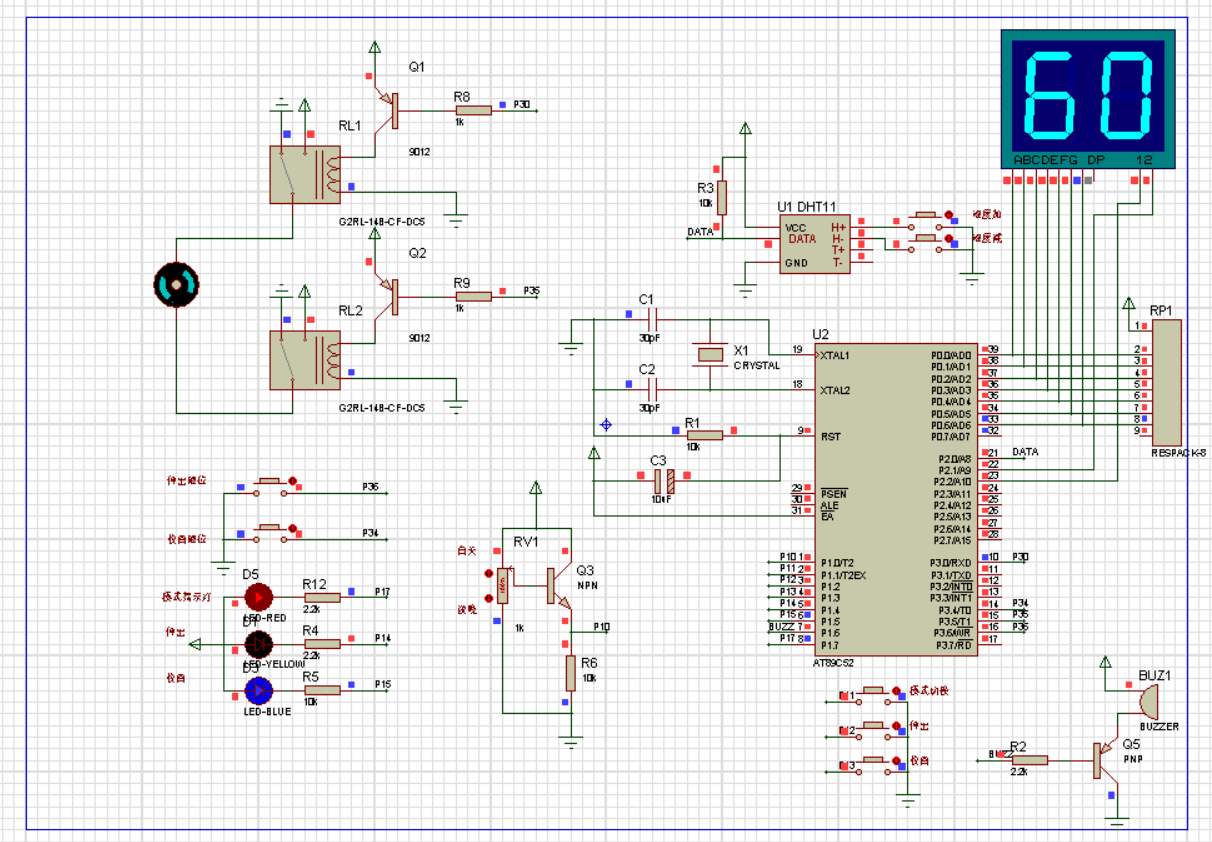
Task: Click the RST pin label on U2
Action: pyautogui.click(x=830, y=436)
